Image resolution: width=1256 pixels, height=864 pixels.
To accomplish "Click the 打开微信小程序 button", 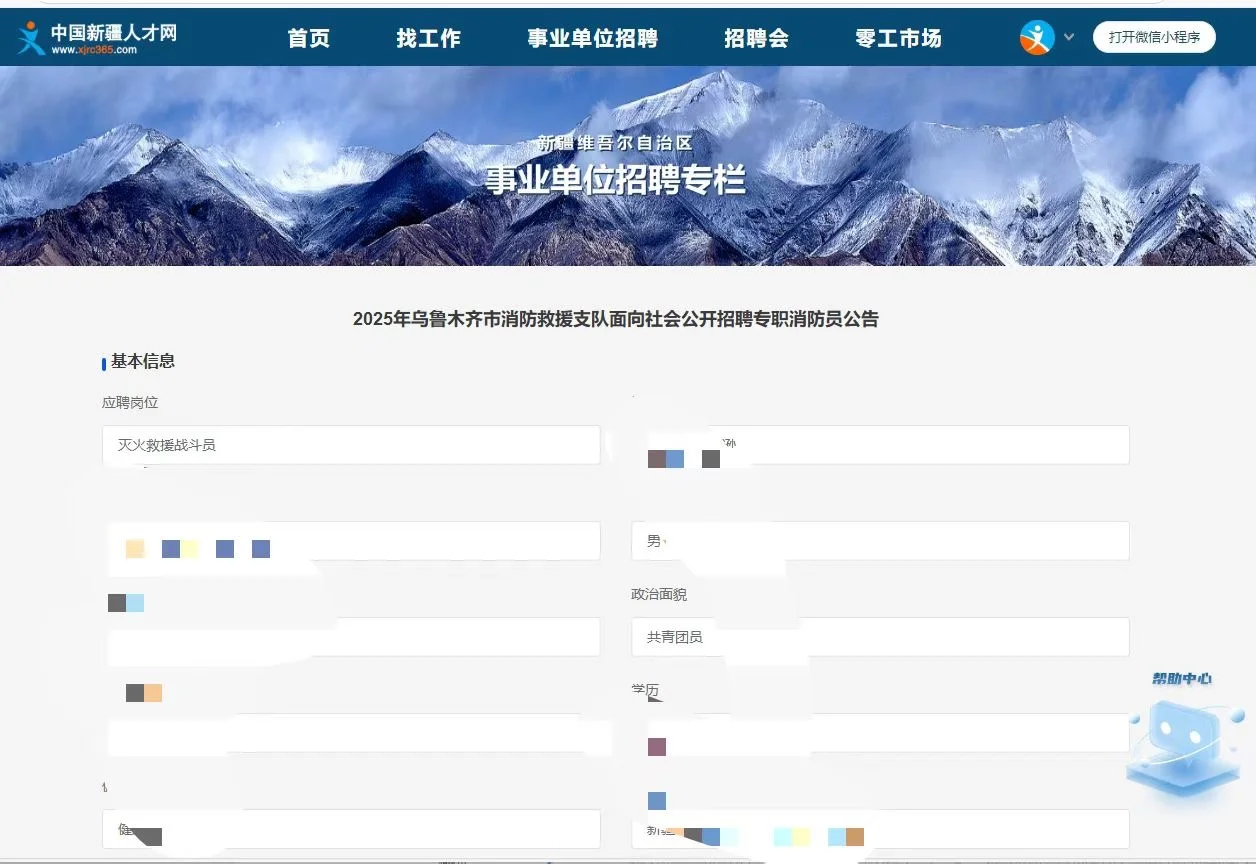I will point(1154,36).
